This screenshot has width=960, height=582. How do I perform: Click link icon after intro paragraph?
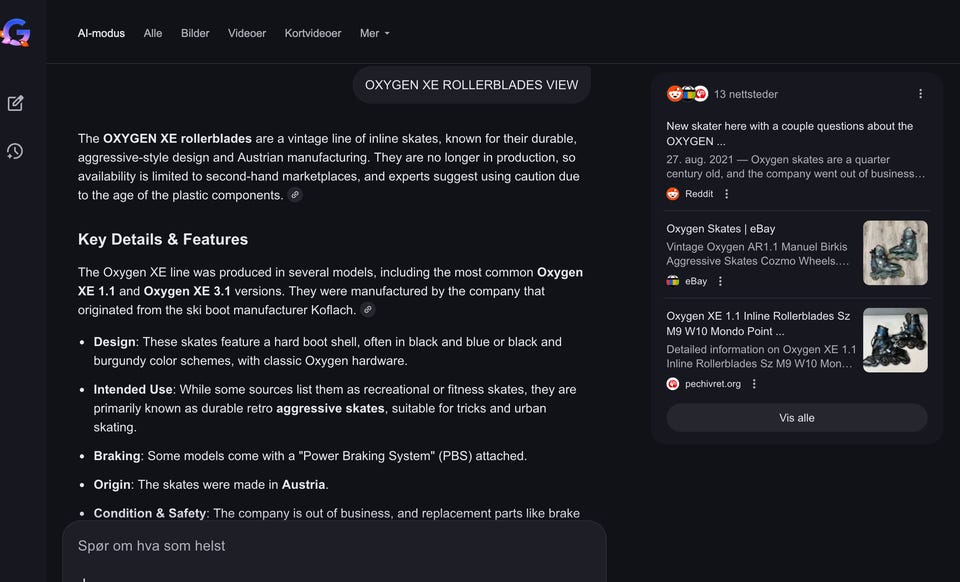(295, 195)
